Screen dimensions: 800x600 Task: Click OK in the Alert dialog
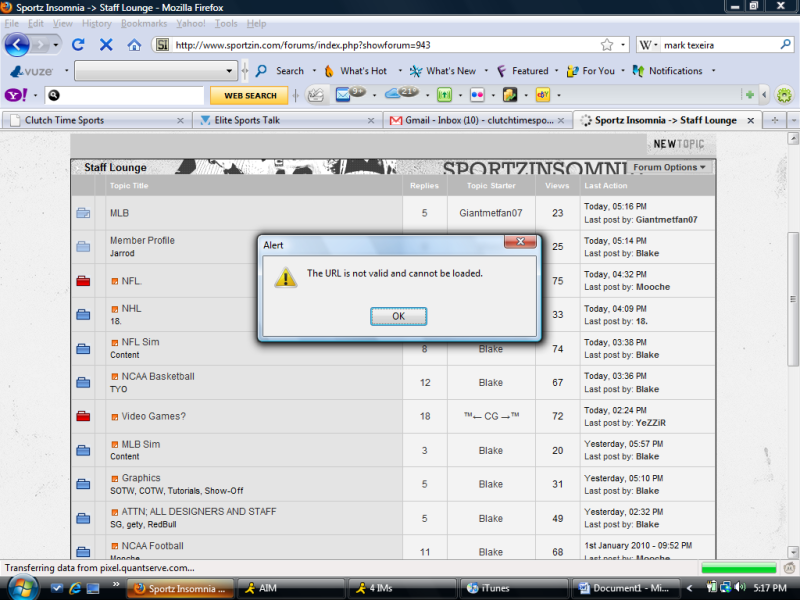398,316
